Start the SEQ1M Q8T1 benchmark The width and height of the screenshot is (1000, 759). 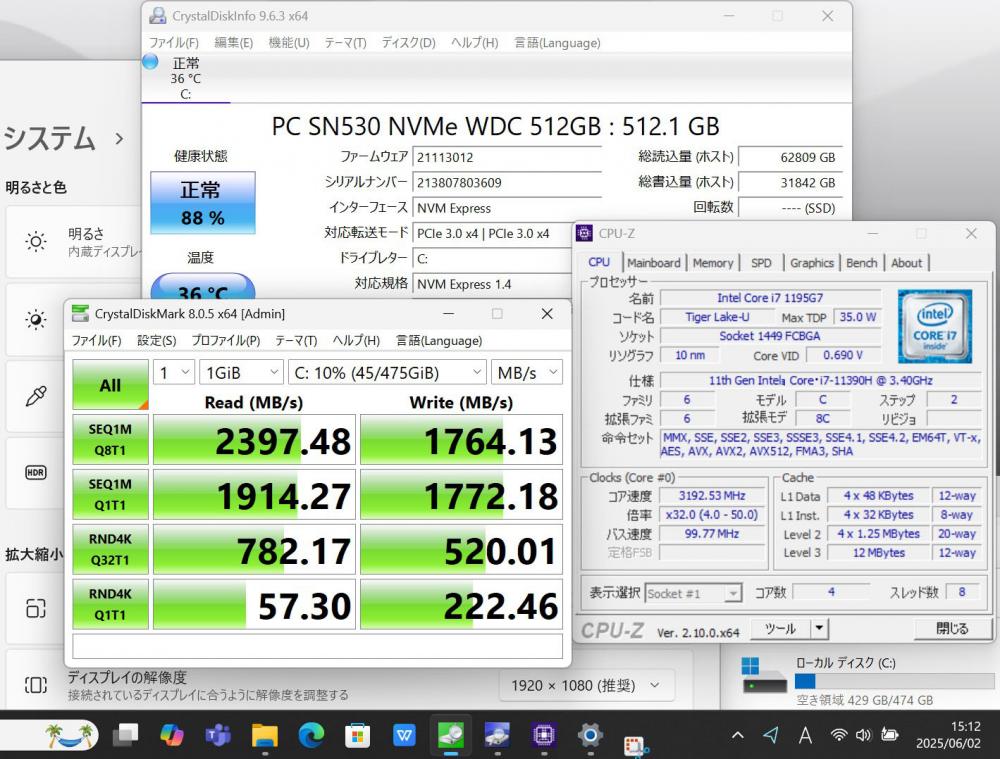point(110,439)
